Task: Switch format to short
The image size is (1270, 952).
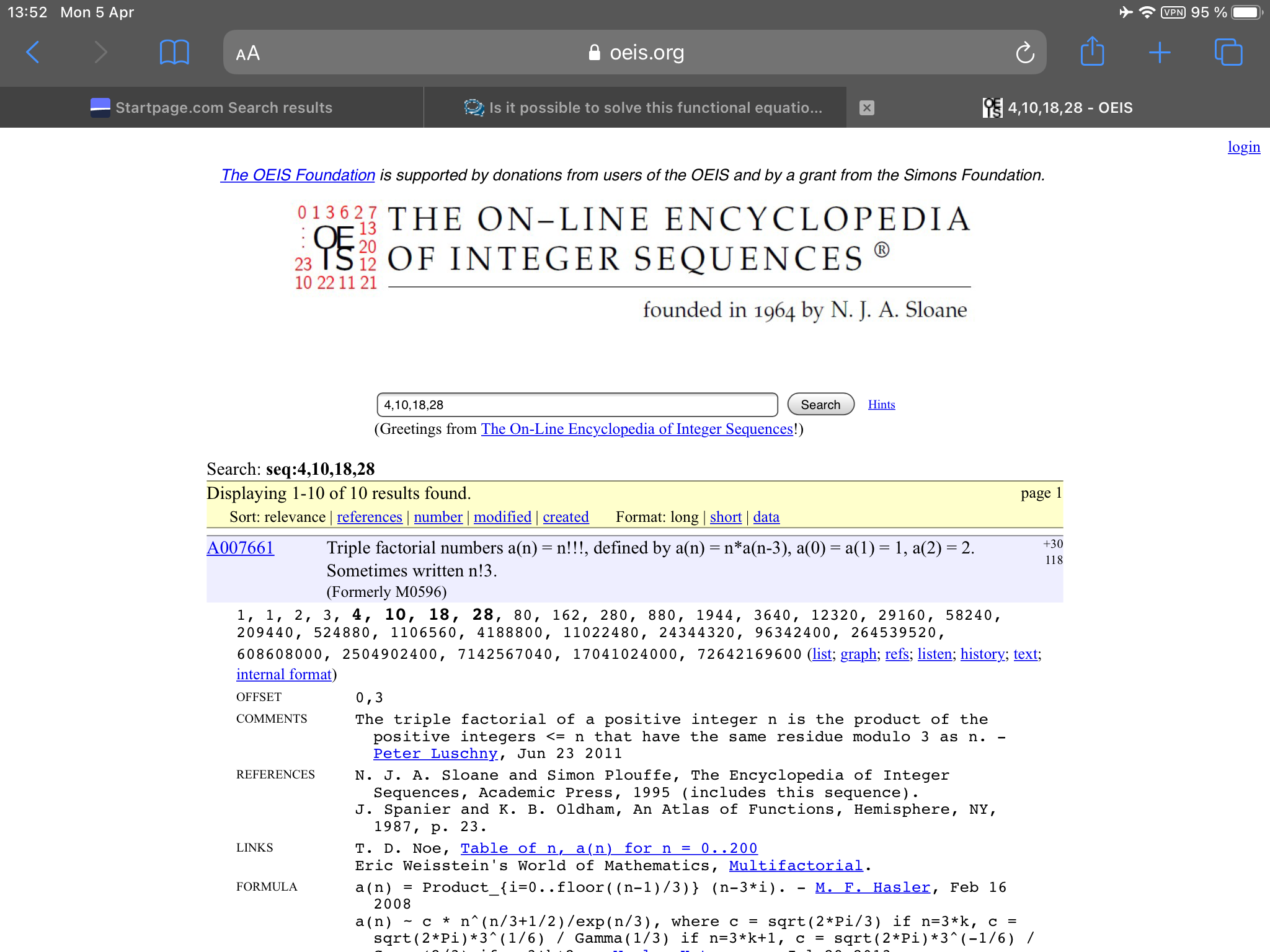Action: pyautogui.click(x=726, y=517)
